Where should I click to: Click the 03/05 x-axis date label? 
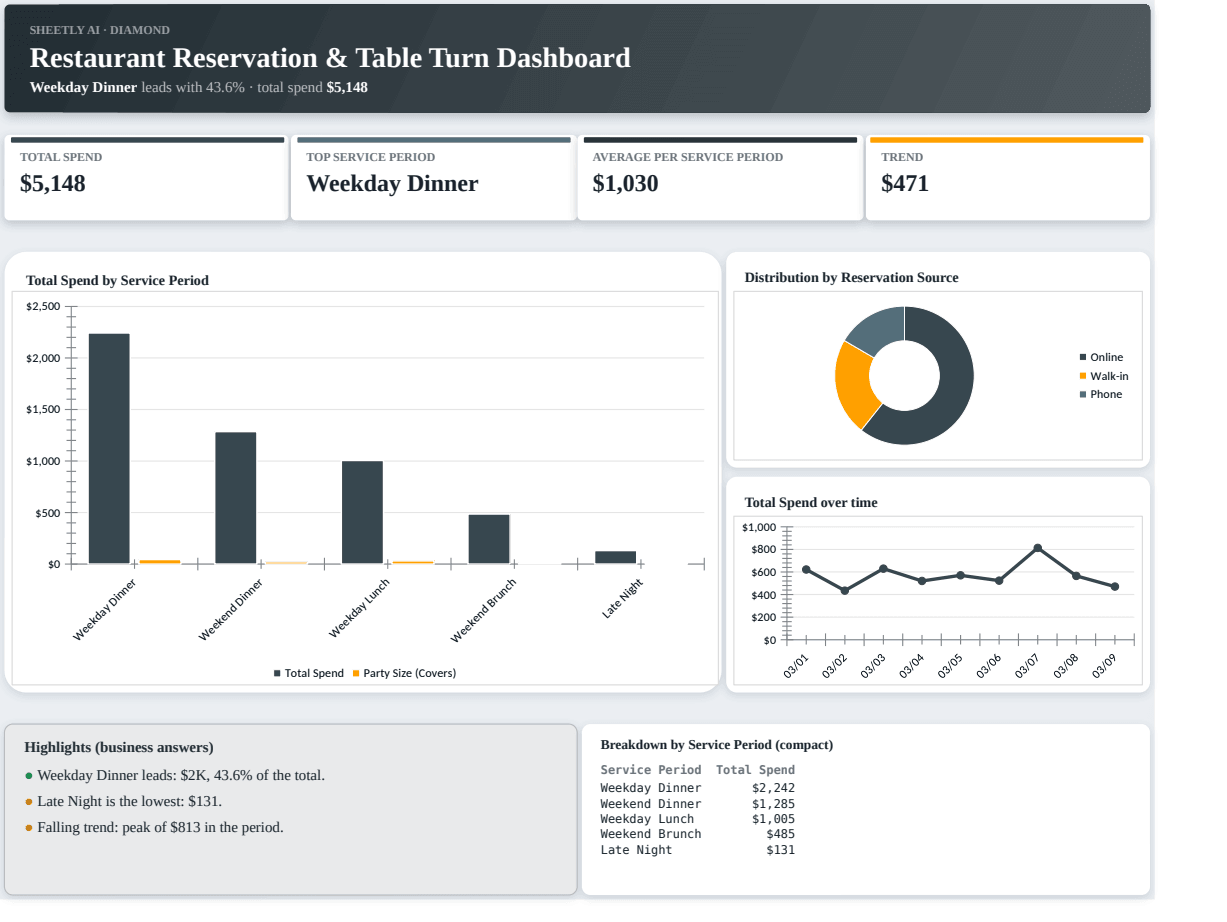(x=950, y=666)
